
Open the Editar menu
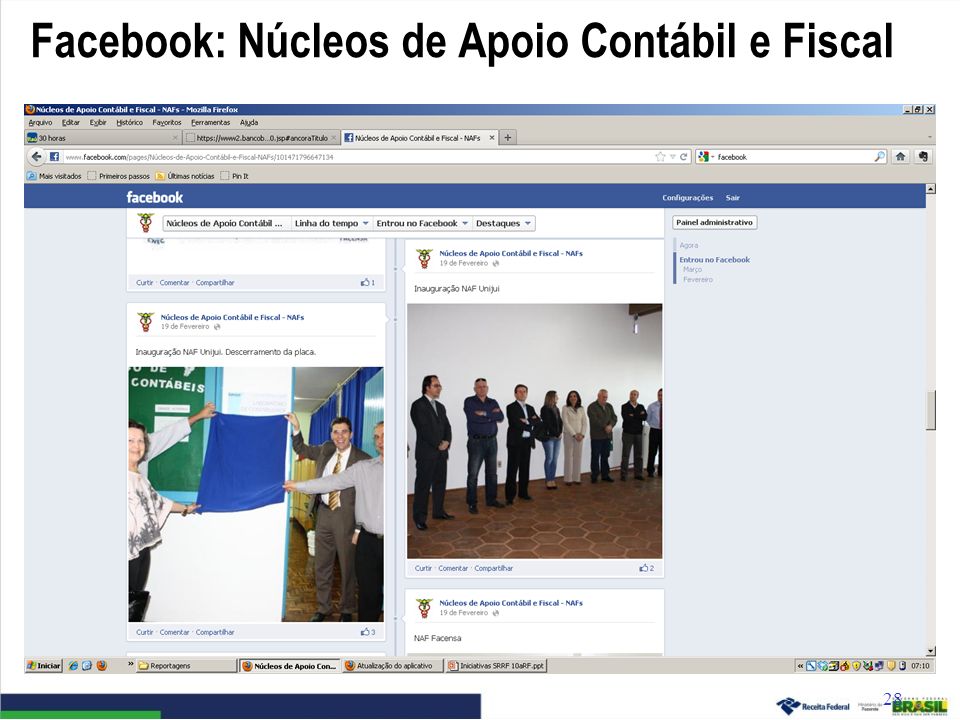point(71,122)
